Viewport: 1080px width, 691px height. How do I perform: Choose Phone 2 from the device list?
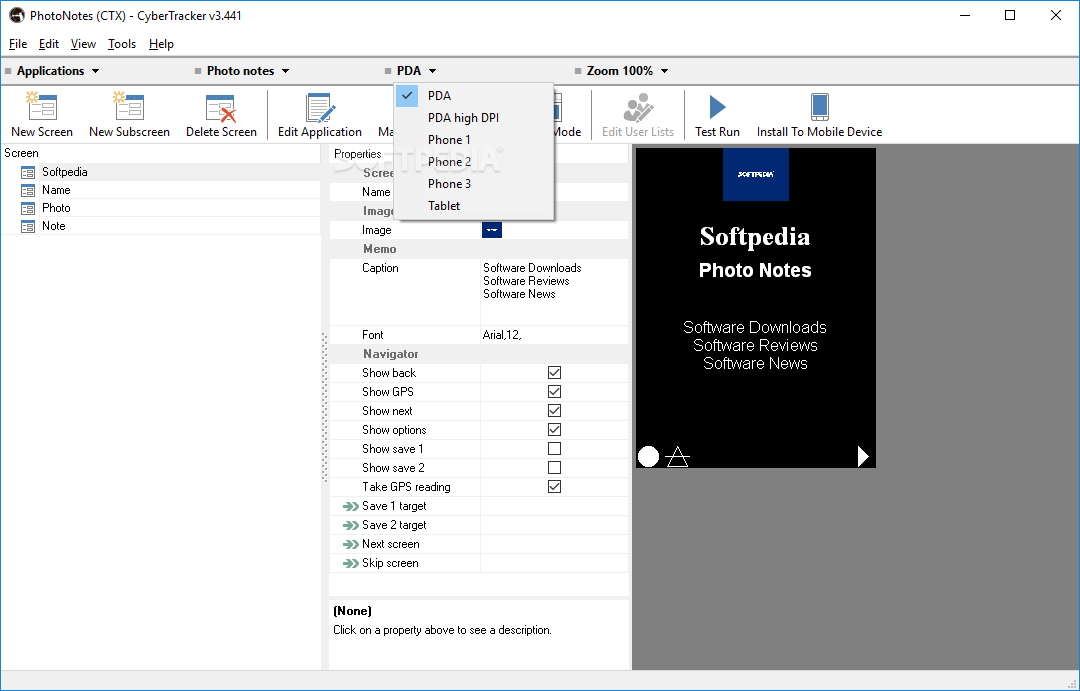pos(474,162)
